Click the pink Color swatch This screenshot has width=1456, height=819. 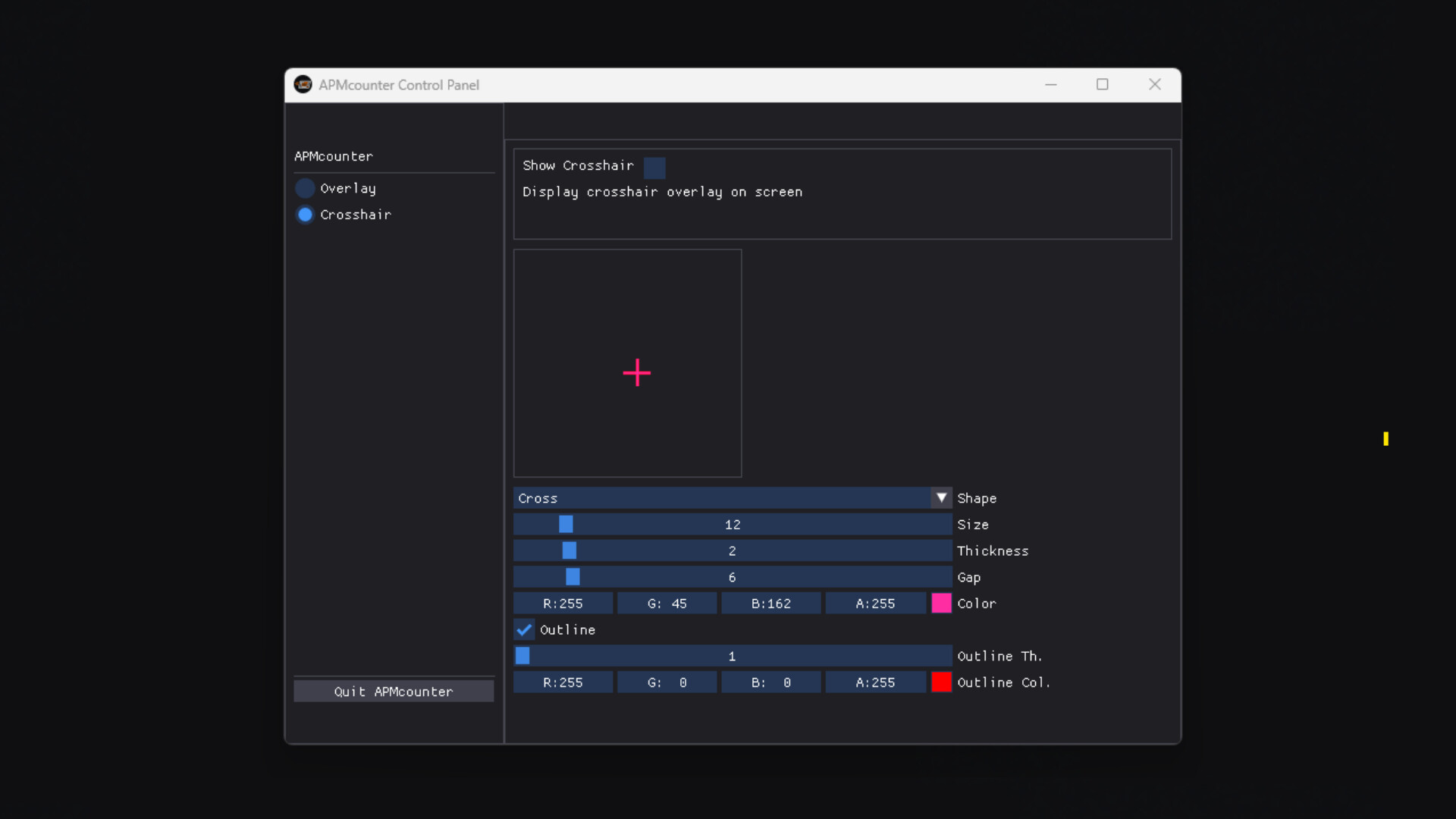(x=940, y=603)
